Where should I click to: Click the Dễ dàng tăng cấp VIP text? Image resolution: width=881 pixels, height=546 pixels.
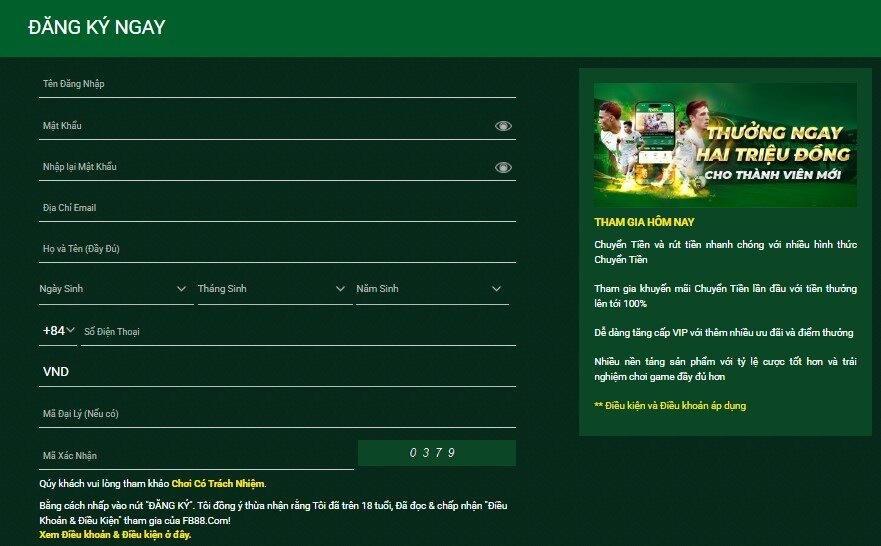coord(724,333)
